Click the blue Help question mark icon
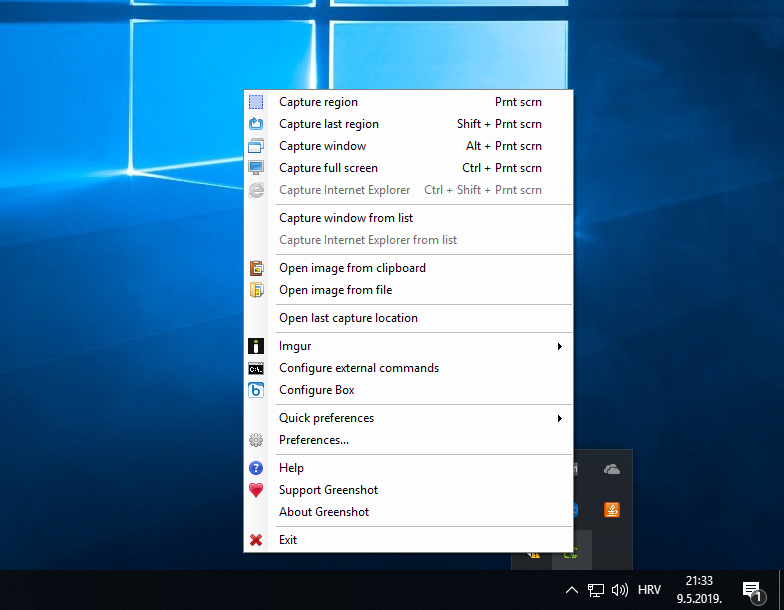The image size is (784, 610). [x=256, y=468]
